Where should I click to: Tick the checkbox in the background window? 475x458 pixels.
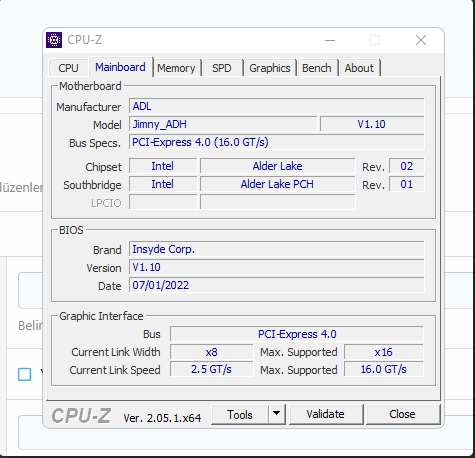tap(25, 374)
